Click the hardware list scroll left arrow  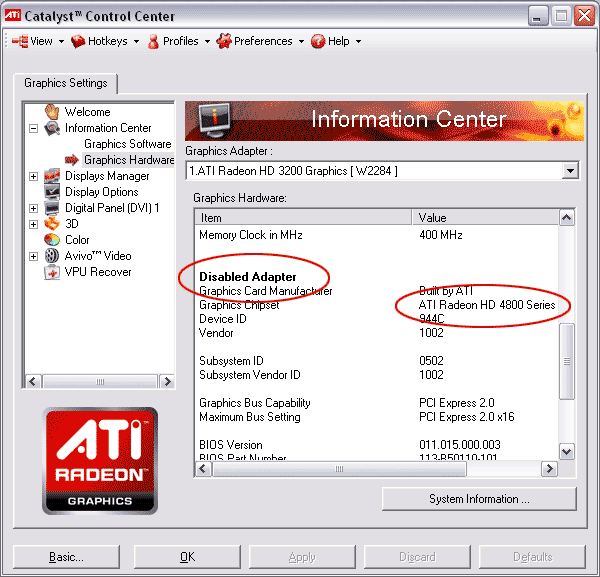click(x=203, y=469)
